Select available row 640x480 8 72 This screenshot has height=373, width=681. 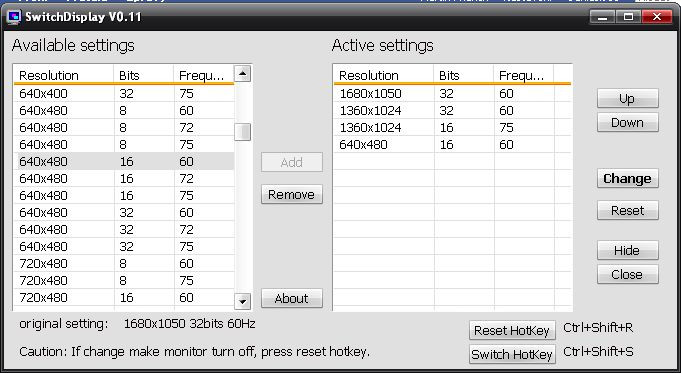[124, 128]
